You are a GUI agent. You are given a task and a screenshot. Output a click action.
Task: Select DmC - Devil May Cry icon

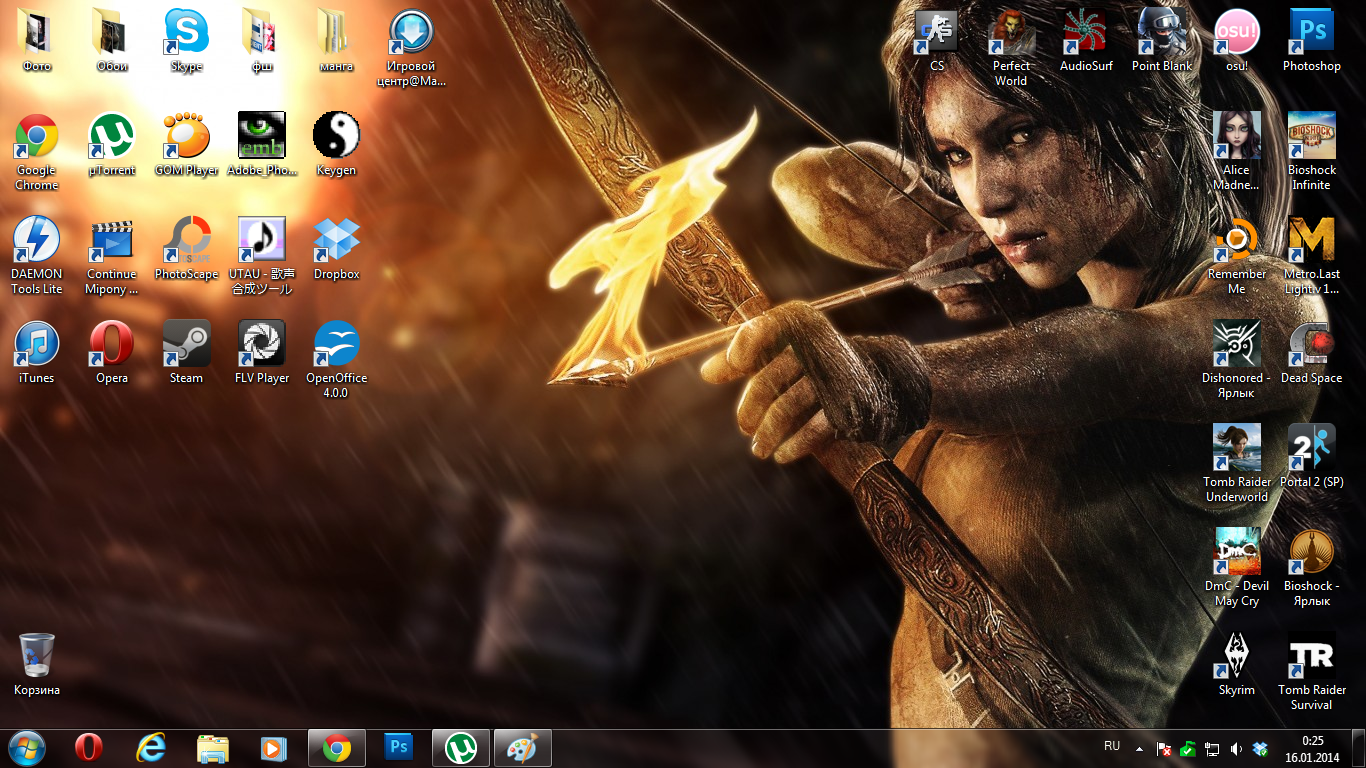(x=1237, y=567)
